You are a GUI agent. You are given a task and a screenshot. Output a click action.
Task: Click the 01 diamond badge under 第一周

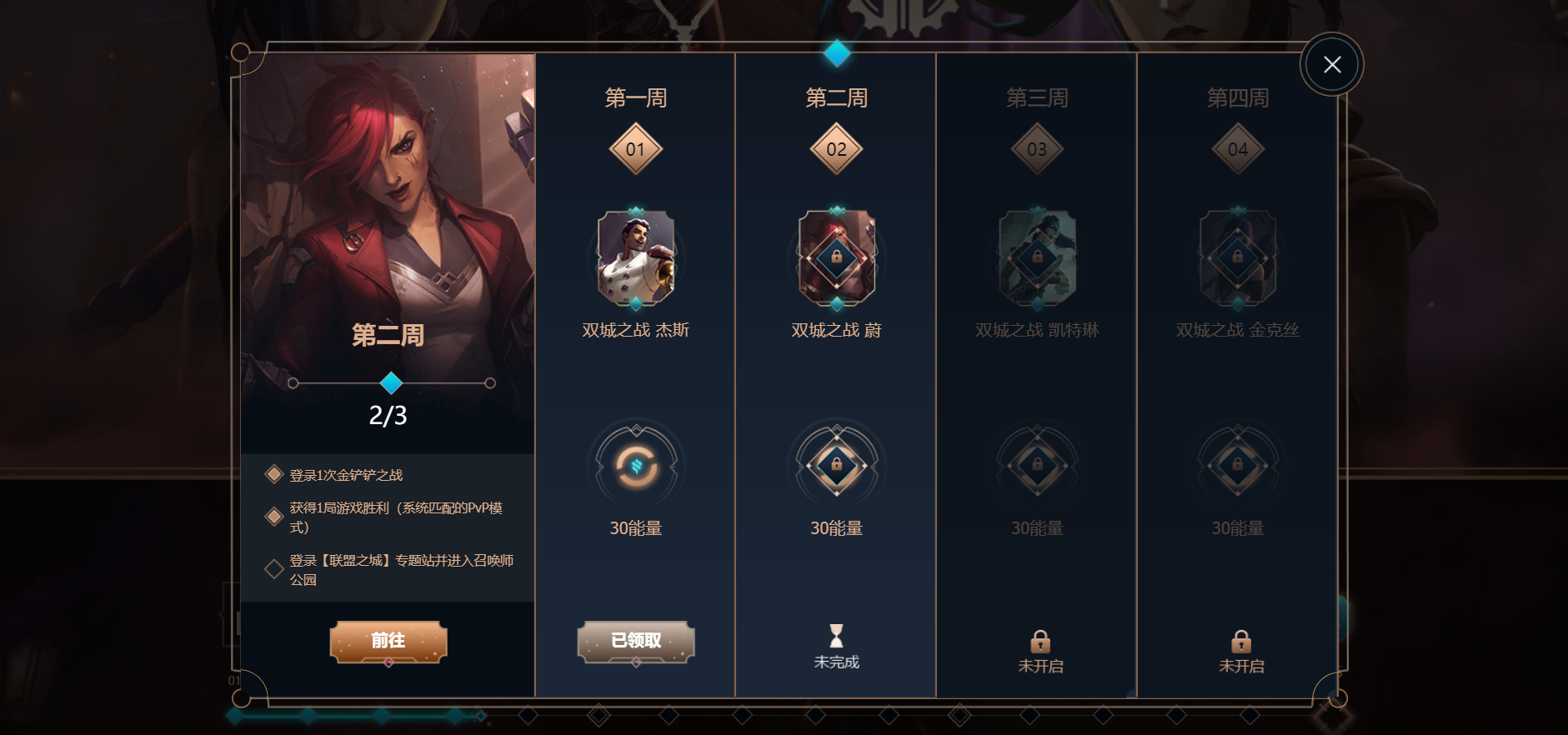click(636, 149)
